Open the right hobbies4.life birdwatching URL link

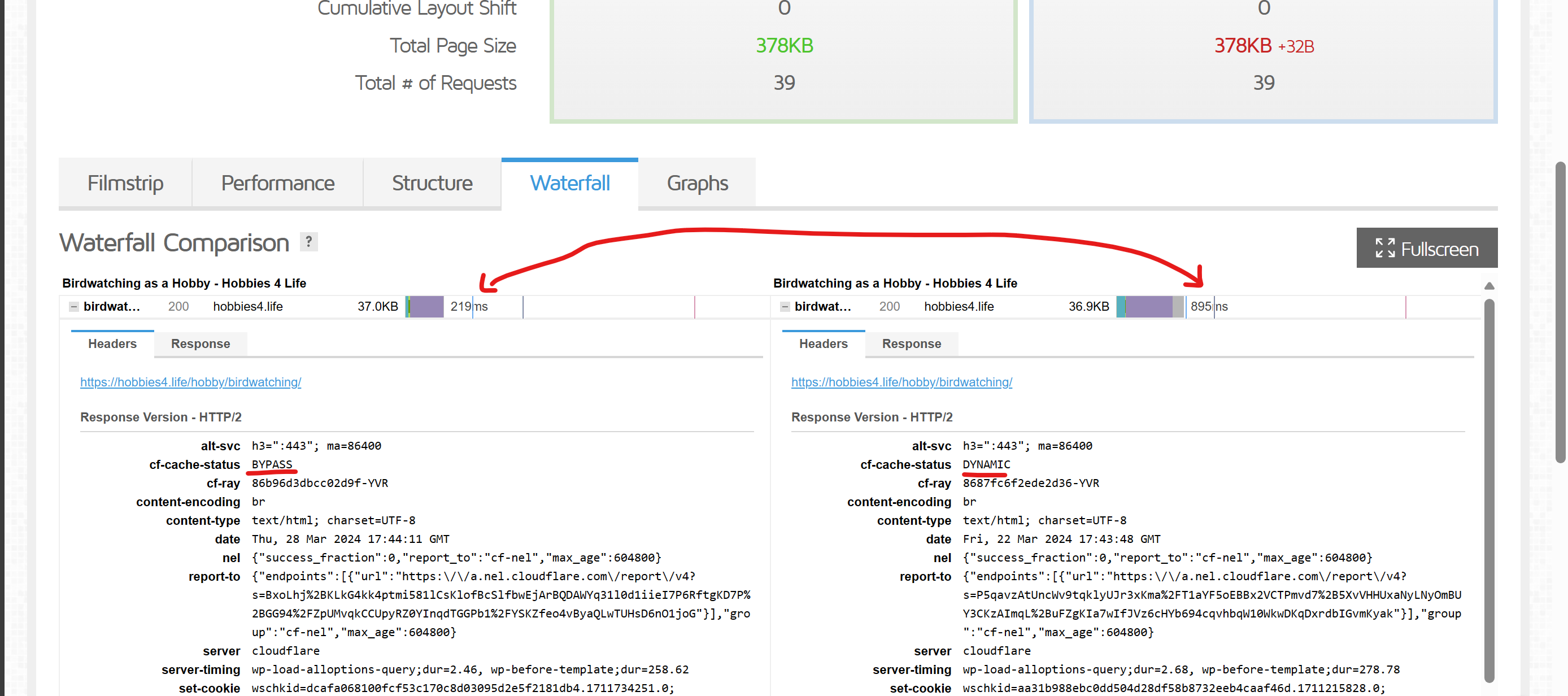(901, 382)
